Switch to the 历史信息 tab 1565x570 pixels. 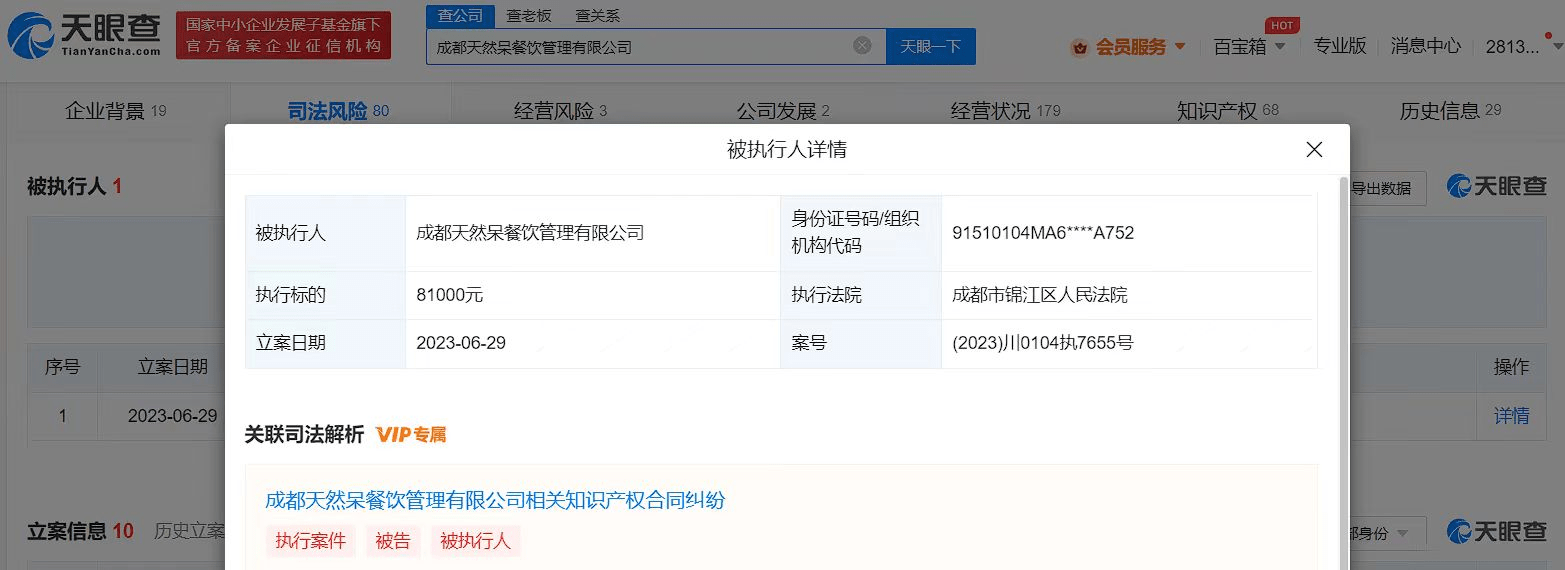tap(1451, 111)
